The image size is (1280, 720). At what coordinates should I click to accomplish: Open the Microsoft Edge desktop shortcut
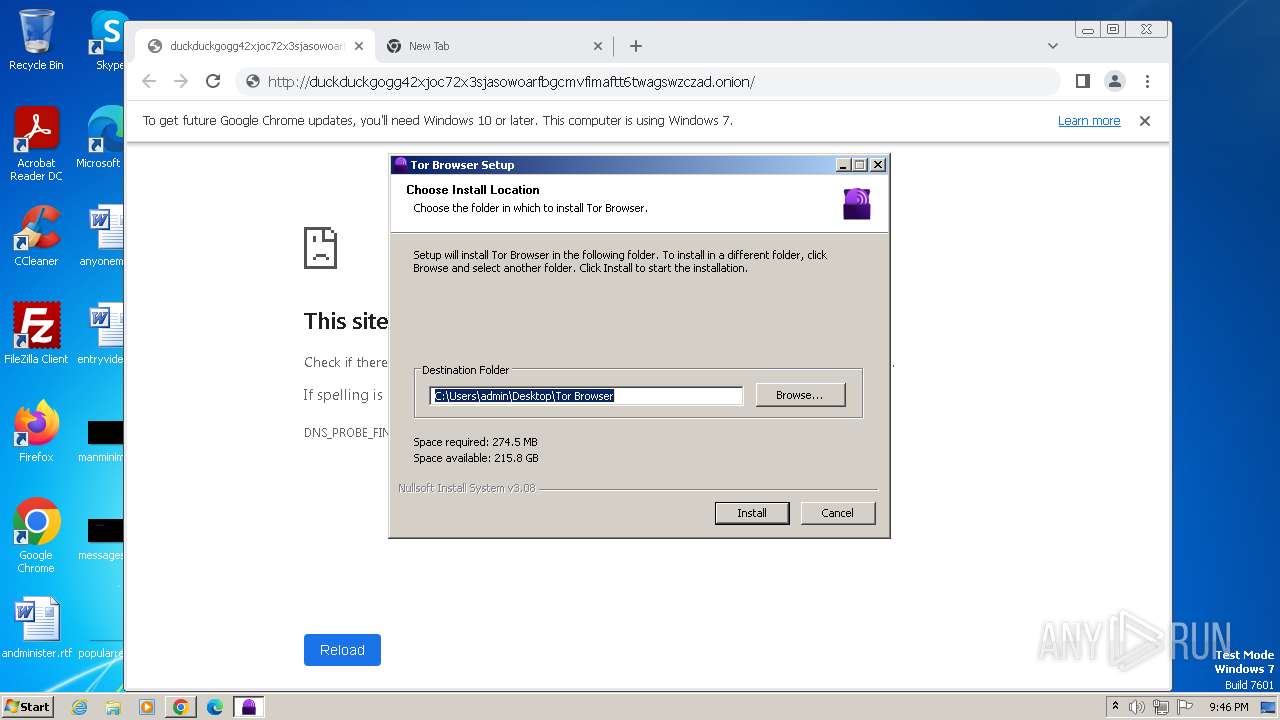click(x=100, y=138)
